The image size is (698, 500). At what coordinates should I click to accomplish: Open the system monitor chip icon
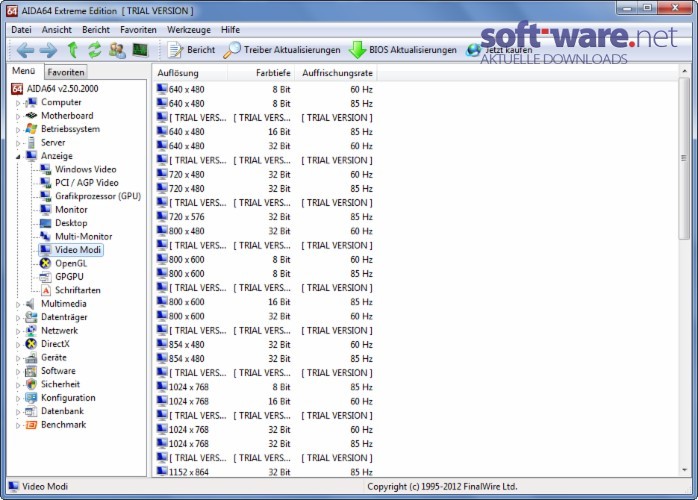tap(140, 50)
